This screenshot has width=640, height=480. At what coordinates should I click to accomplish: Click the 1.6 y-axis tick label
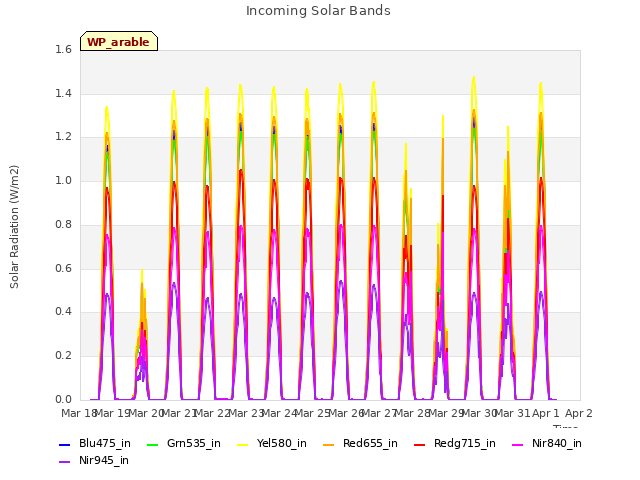pos(63,49)
